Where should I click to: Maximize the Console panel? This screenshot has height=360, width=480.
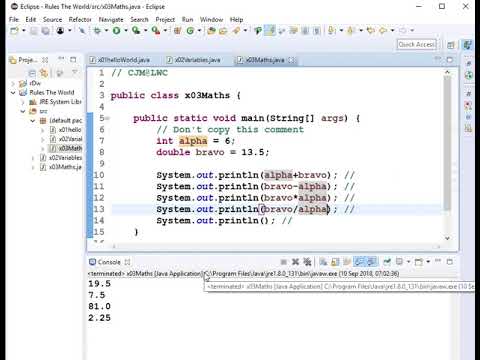[449, 262]
